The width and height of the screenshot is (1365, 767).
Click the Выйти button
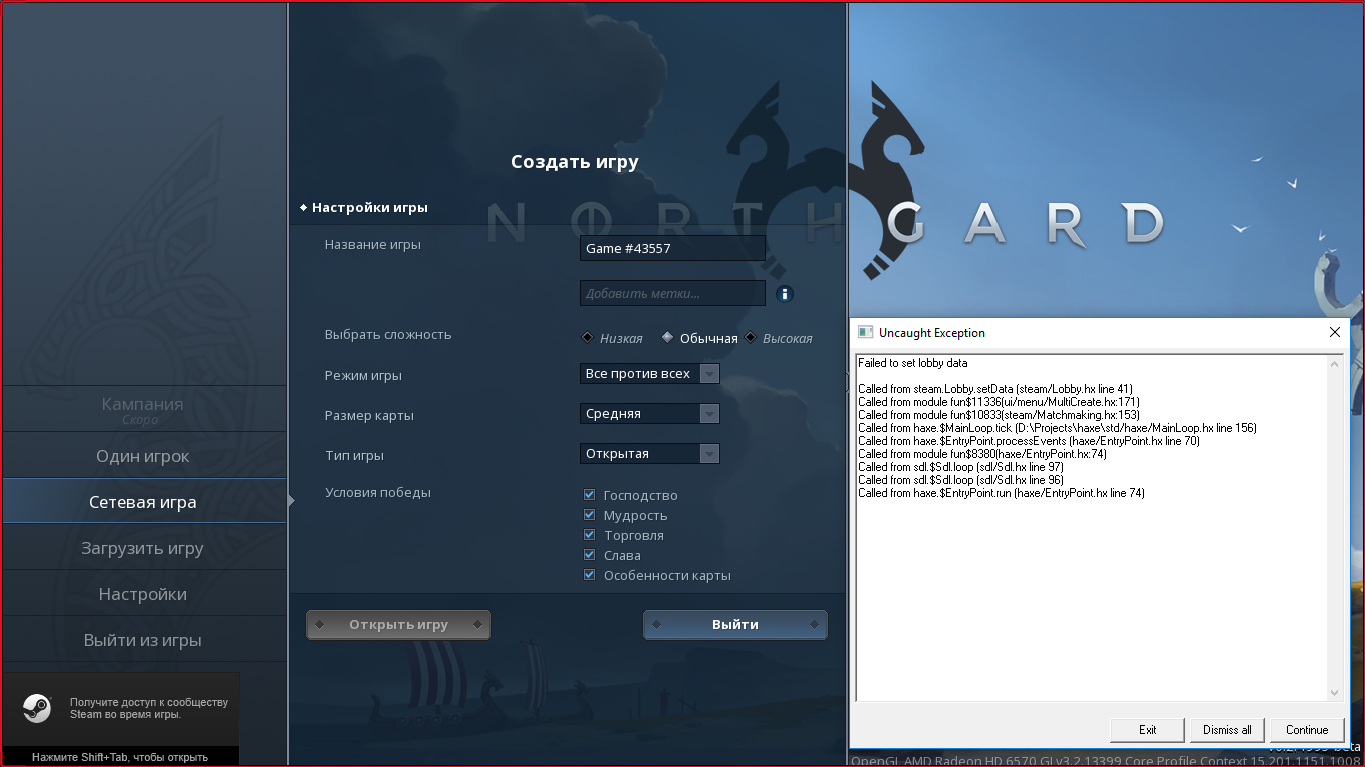point(735,625)
